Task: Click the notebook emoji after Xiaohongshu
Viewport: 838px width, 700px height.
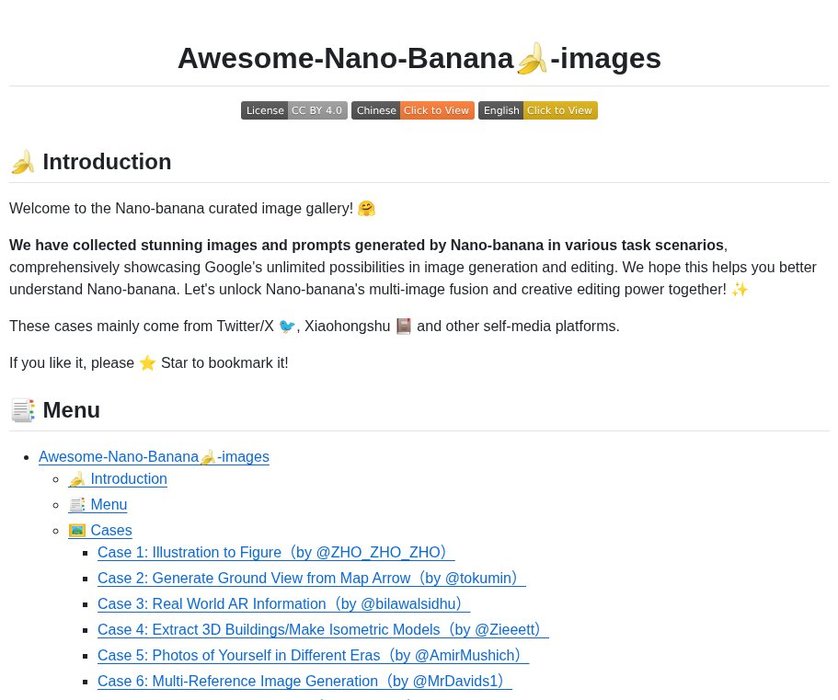Action: tap(404, 326)
